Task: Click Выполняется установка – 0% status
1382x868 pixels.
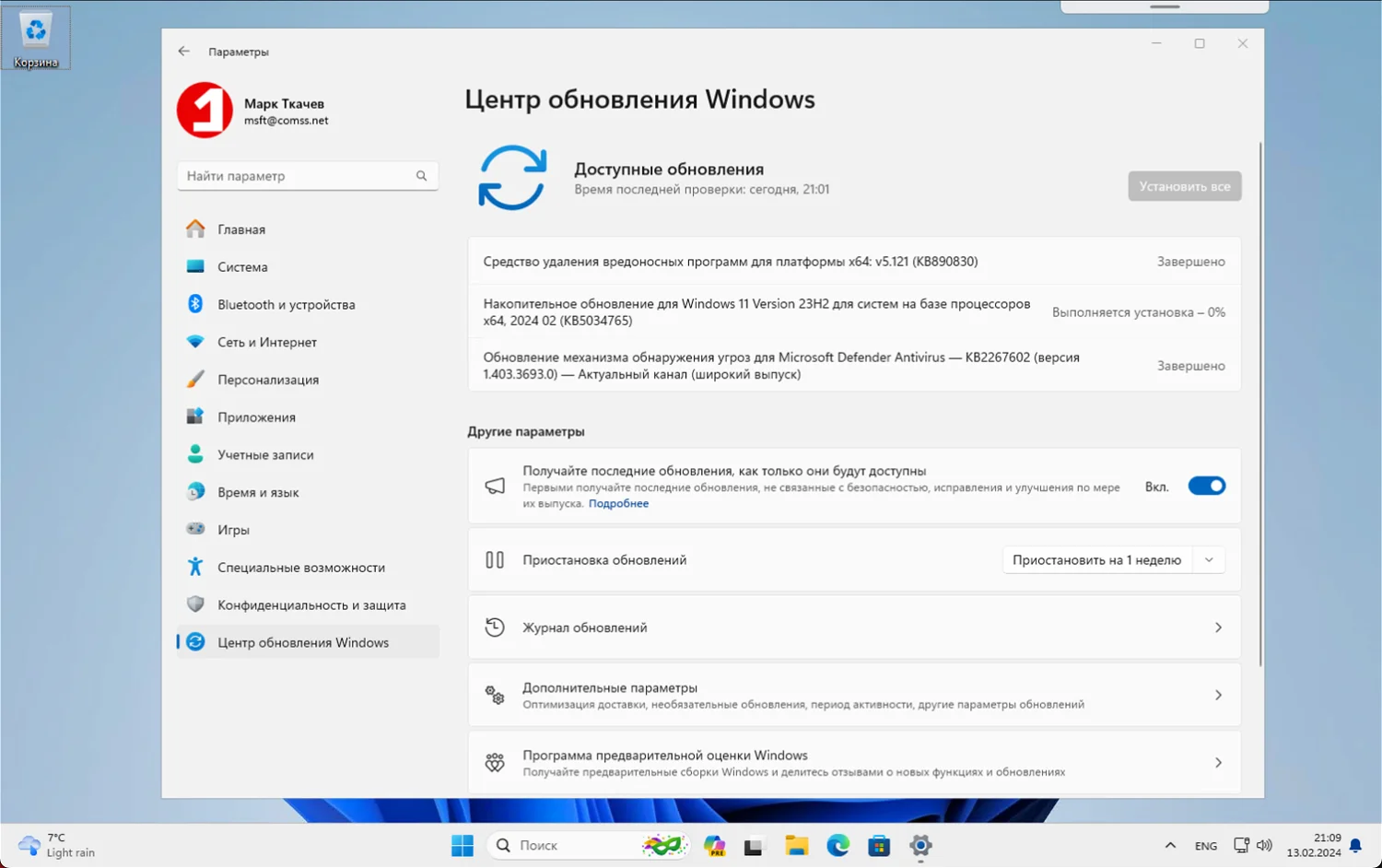Action: pyautogui.click(x=1139, y=312)
